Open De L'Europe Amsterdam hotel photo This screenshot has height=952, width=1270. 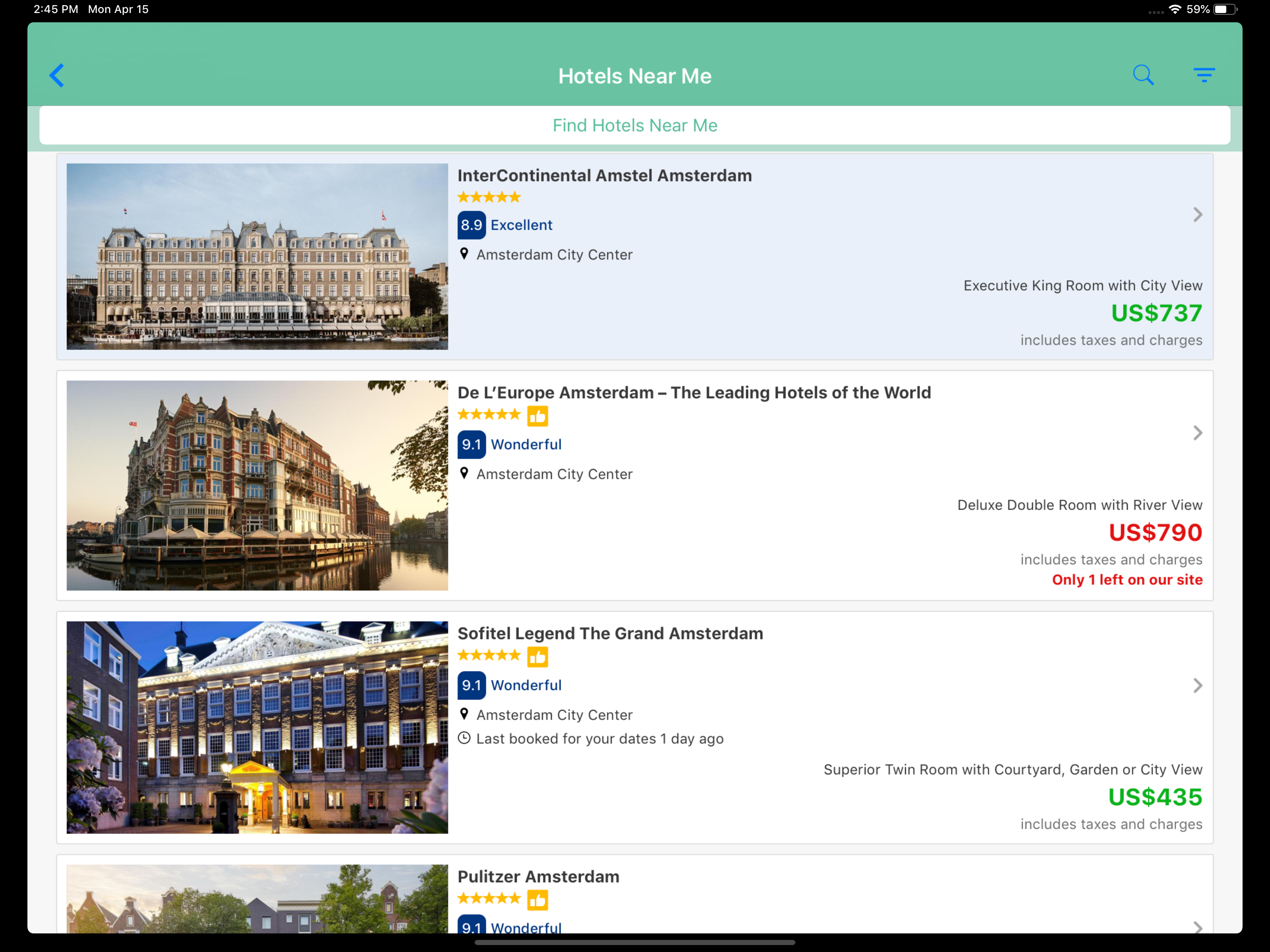pos(257,486)
